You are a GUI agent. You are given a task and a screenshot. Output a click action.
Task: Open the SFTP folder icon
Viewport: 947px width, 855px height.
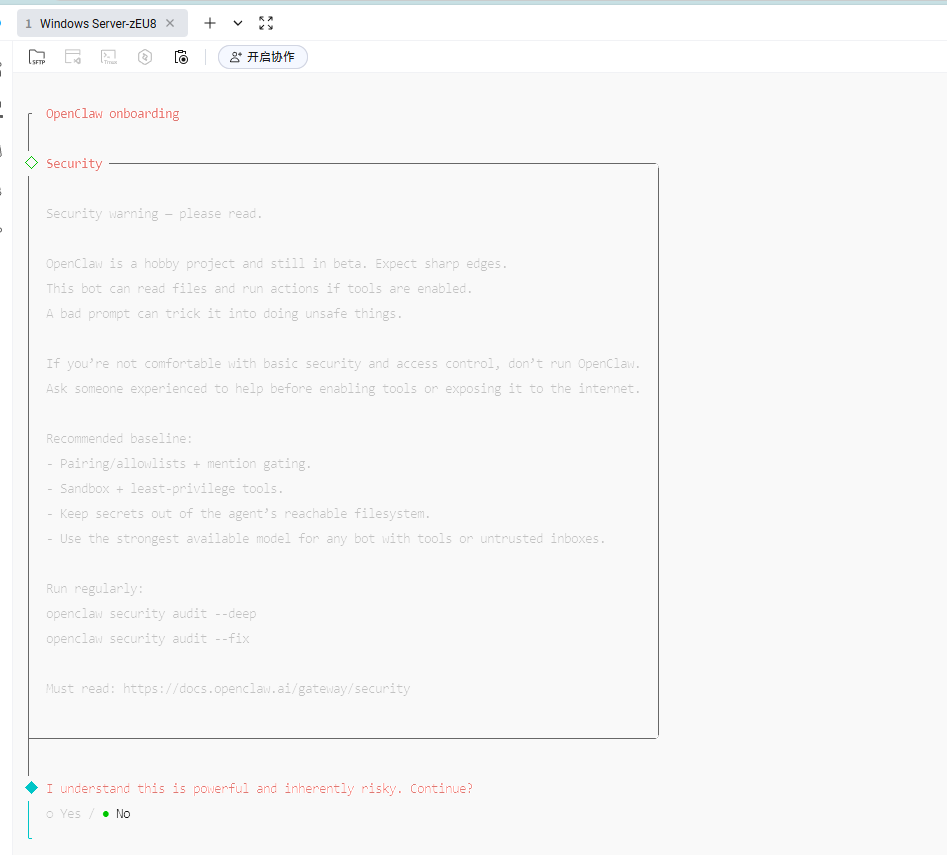point(37,57)
